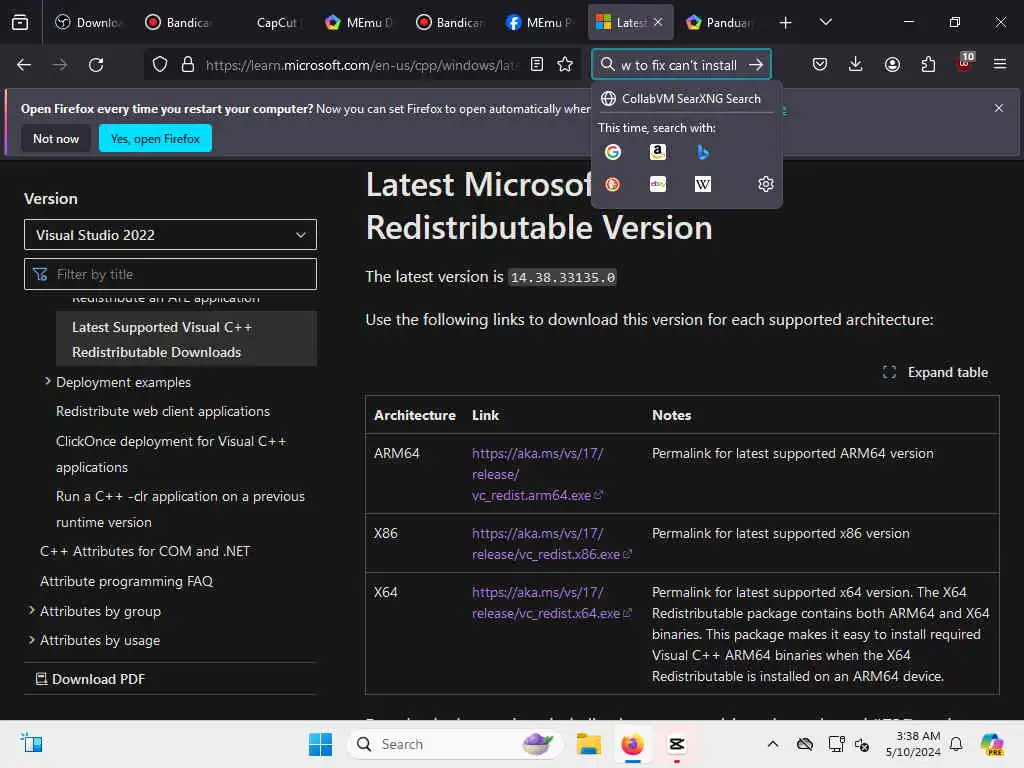Viewport: 1024px width, 768px height.
Task: Select CollabVM SearXNG Search suggestion
Action: click(x=686, y=99)
